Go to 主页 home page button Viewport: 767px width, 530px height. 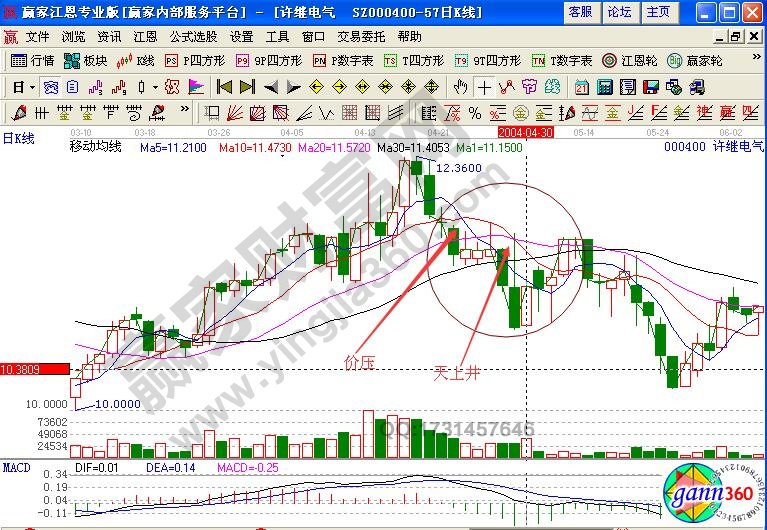click(x=658, y=12)
